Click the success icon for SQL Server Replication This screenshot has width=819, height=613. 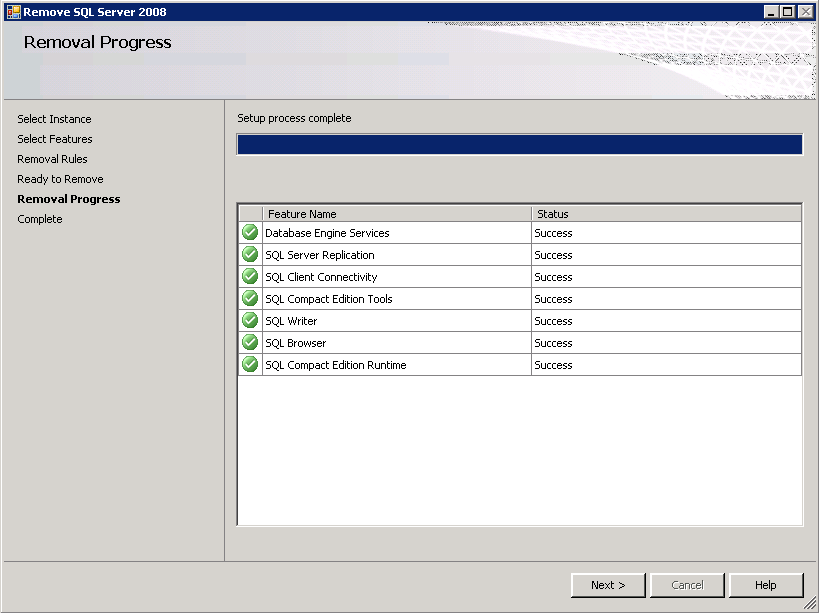(x=250, y=254)
